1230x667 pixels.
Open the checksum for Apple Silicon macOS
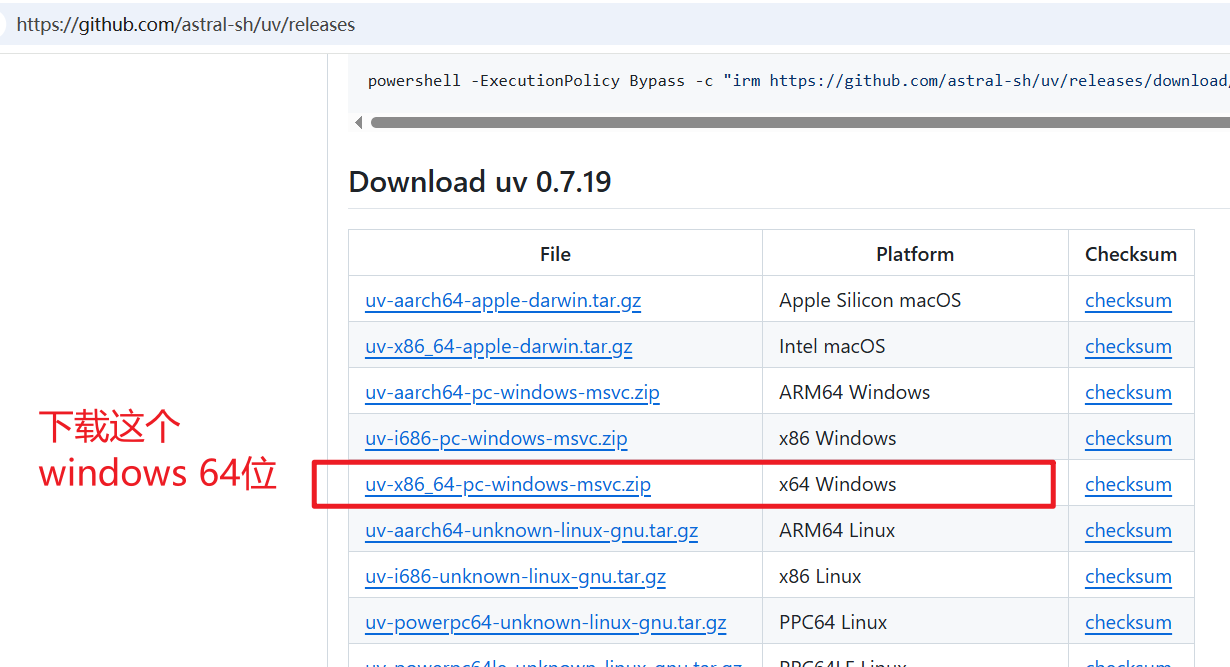[1128, 301]
